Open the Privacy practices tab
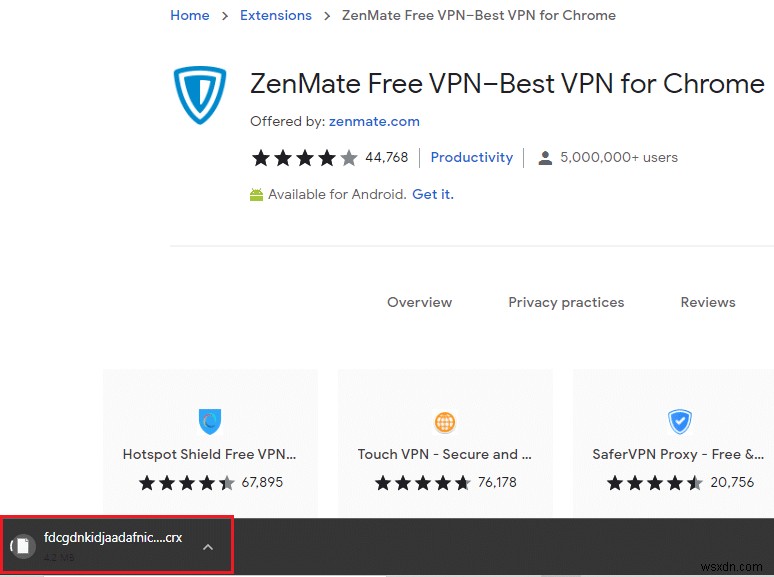The image size is (774, 577). [566, 302]
